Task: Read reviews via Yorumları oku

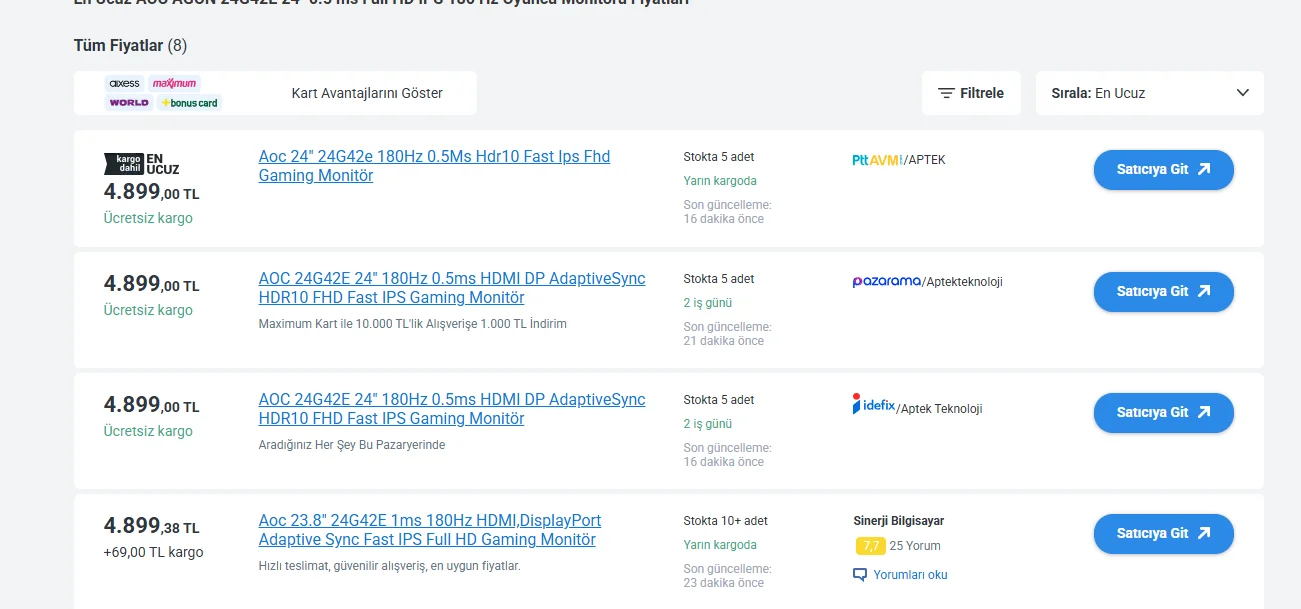Action: (909, 575)
